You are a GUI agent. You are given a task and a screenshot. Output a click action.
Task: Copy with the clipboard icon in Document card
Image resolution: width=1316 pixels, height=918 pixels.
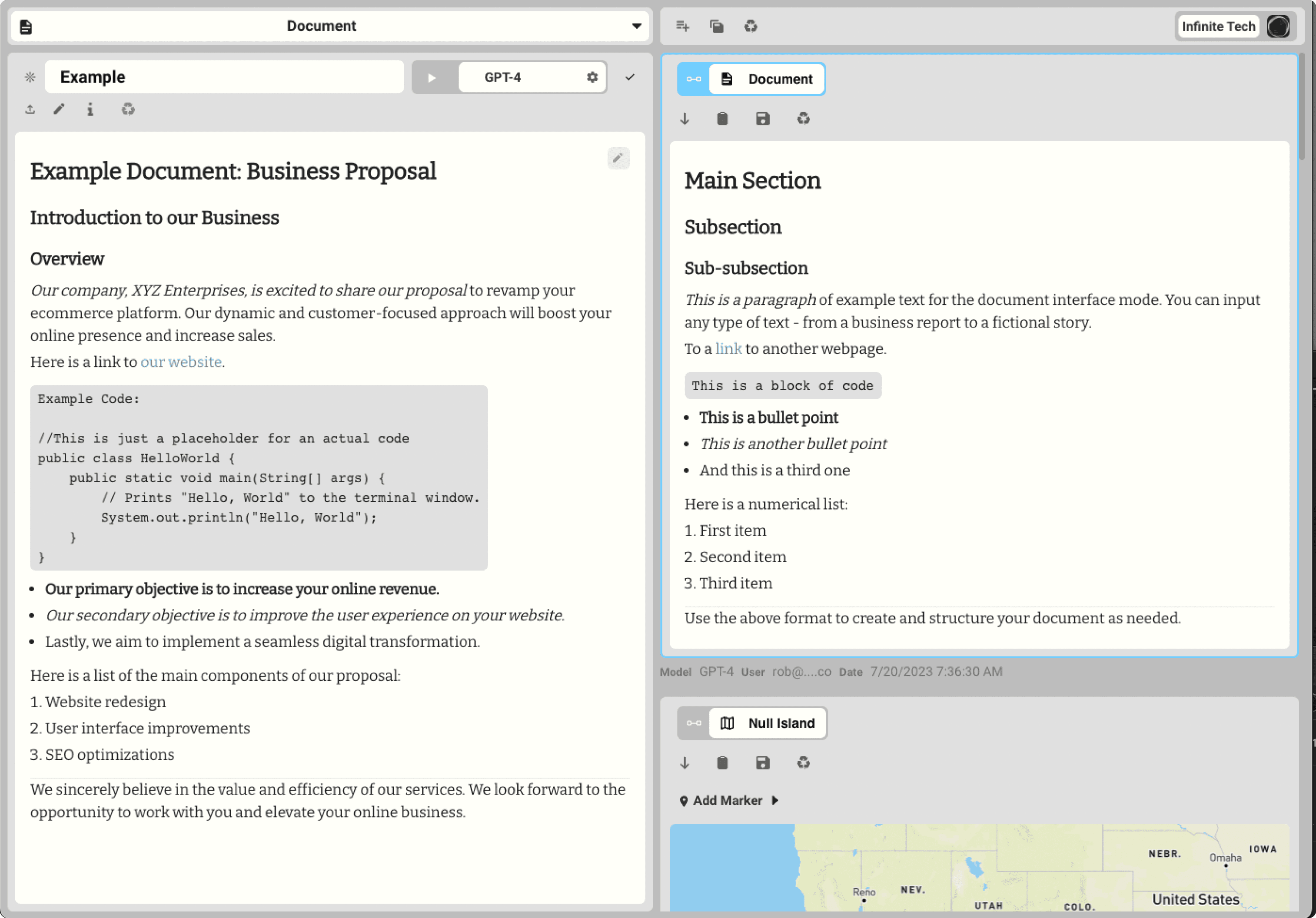[722, 119]
